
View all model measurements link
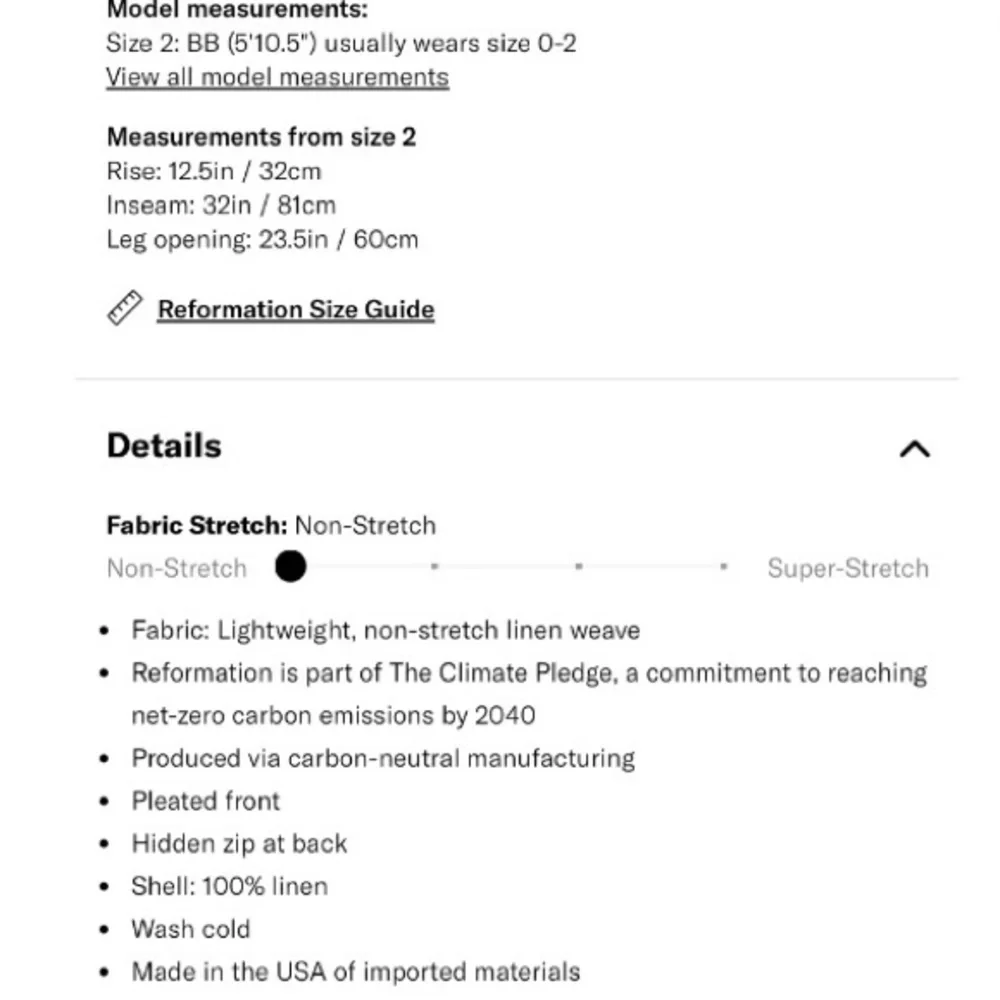click(x=277, y=78)
